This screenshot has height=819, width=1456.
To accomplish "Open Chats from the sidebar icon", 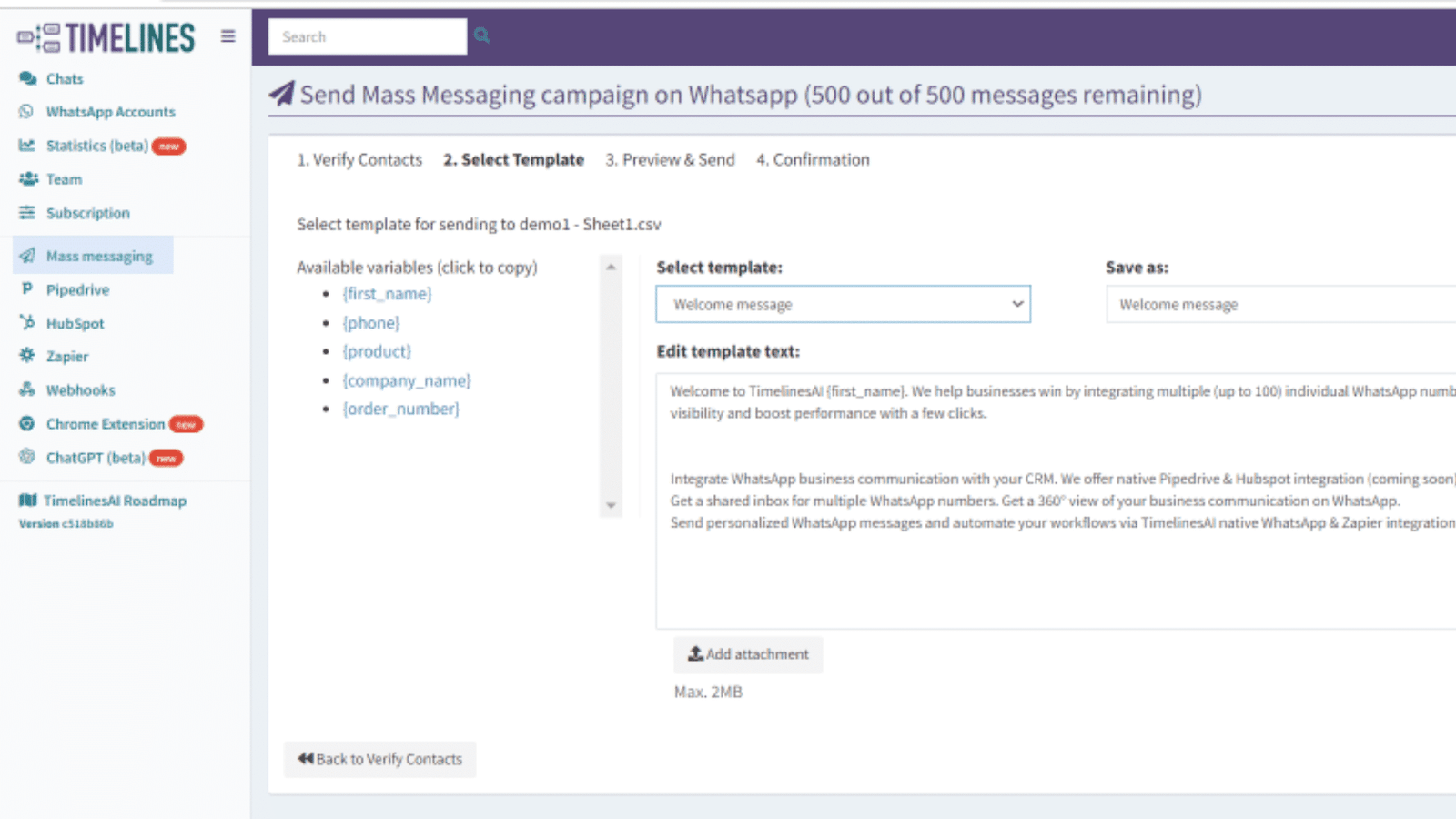I will [x=27, y=79].
